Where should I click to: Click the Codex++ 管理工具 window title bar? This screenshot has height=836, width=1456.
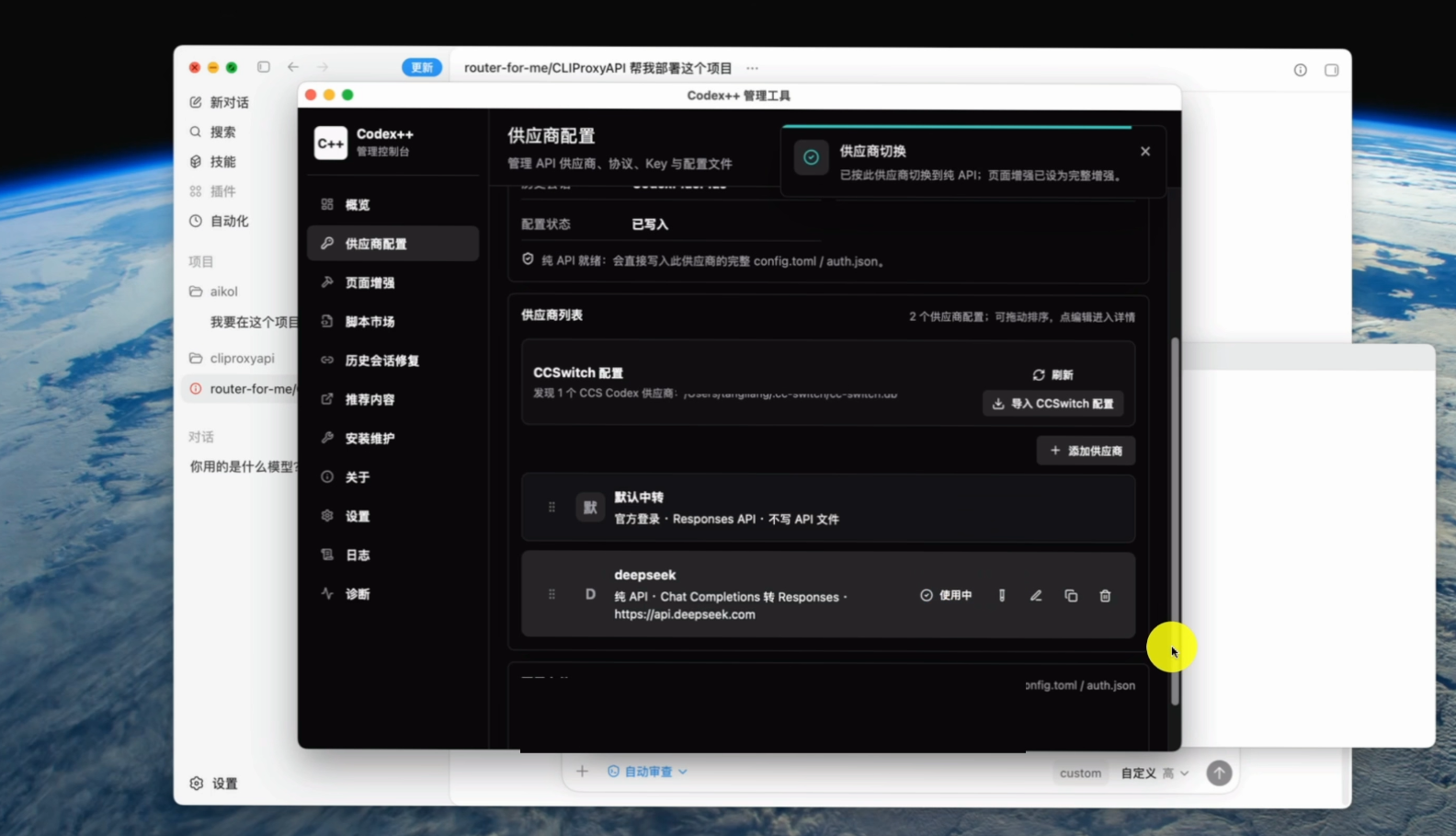739,96
